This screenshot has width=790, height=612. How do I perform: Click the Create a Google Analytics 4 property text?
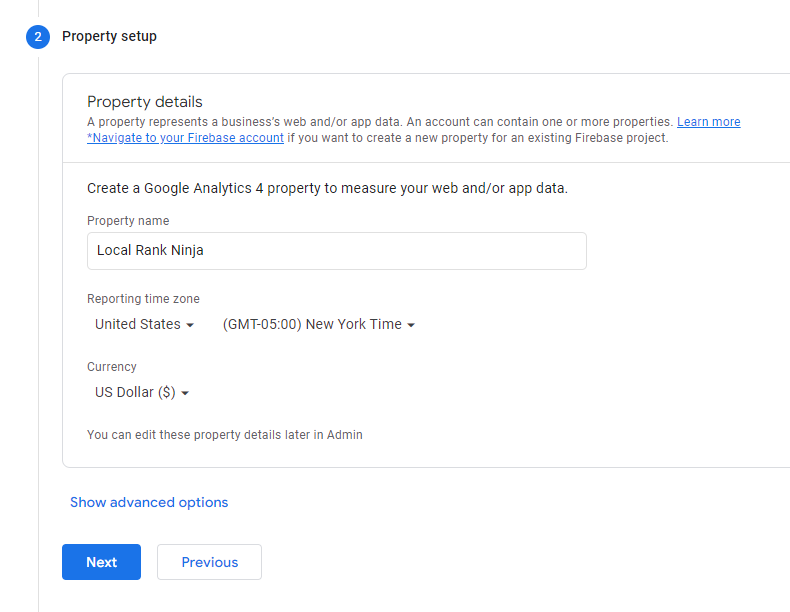coord(327,188)
